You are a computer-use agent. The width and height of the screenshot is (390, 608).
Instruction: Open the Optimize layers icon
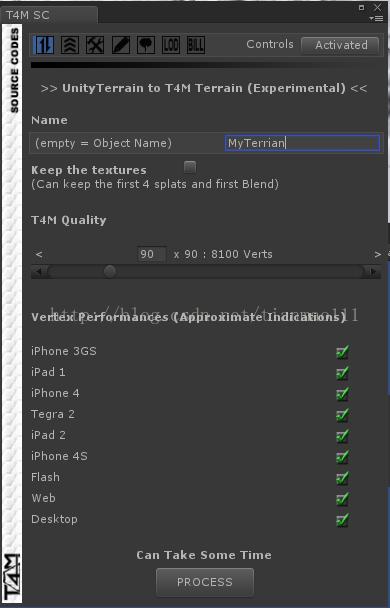click(x=70, y=45)
